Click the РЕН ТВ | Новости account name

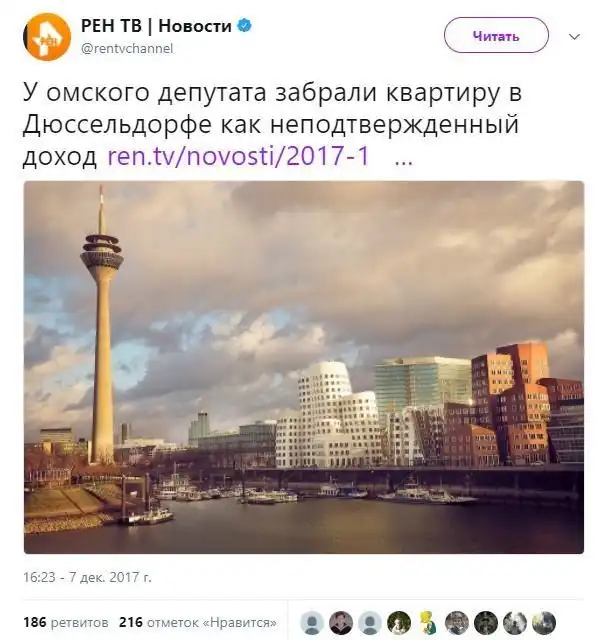tap(156, 26)
